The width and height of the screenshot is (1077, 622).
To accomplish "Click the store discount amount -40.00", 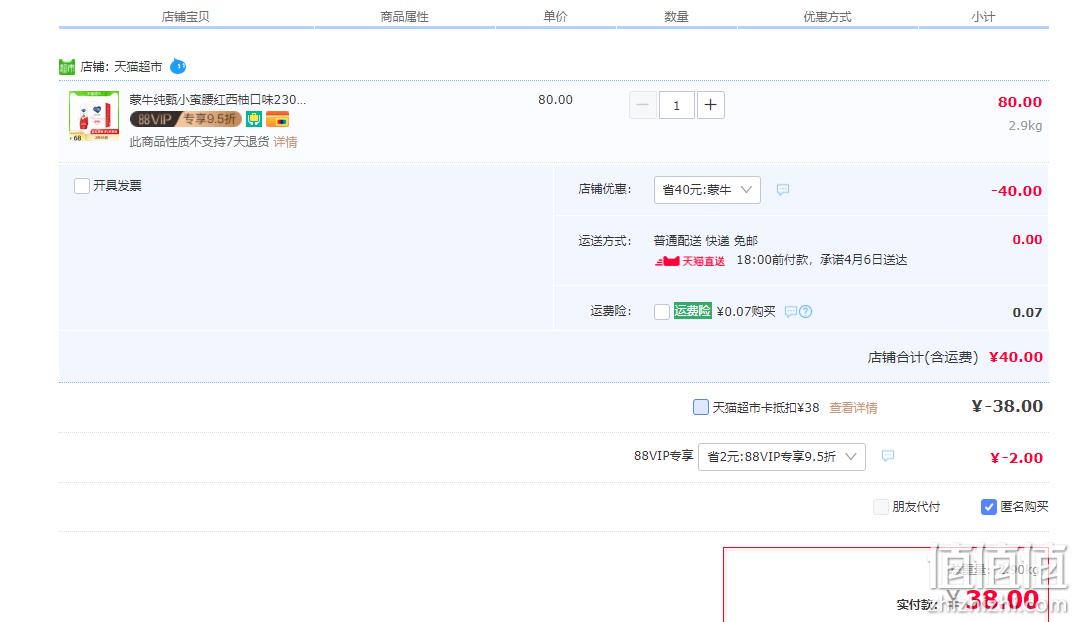I will (1017, 191).
